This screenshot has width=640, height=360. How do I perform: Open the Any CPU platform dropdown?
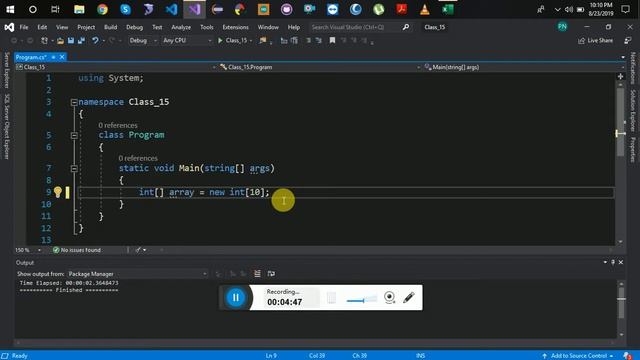point(187,40)
